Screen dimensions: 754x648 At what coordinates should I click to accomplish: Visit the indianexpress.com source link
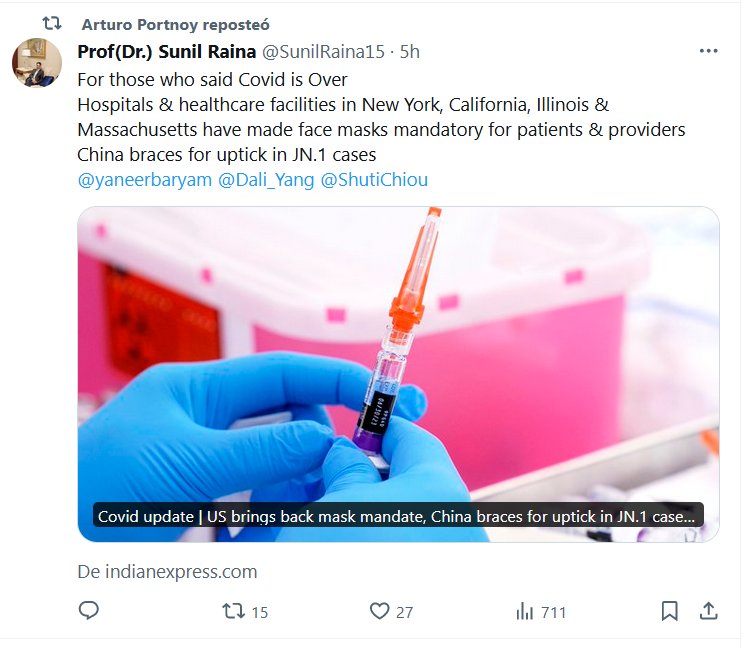click(x=167, y=572)
